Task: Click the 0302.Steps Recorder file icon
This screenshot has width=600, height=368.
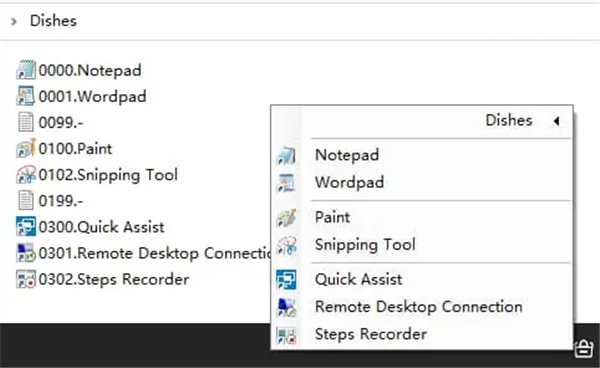Action: 26,279
